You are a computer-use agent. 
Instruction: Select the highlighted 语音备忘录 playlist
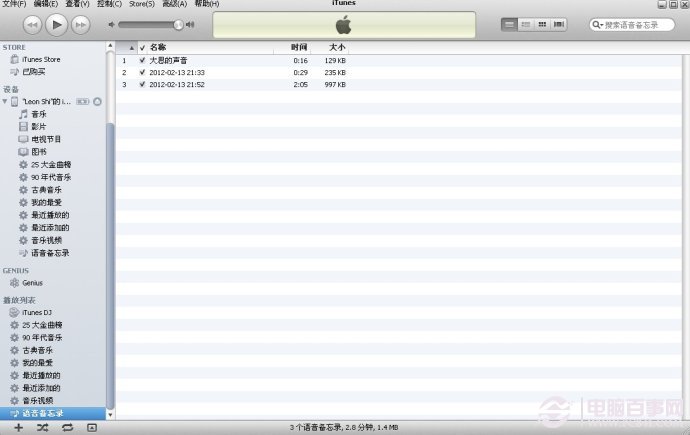click(53, 413)
